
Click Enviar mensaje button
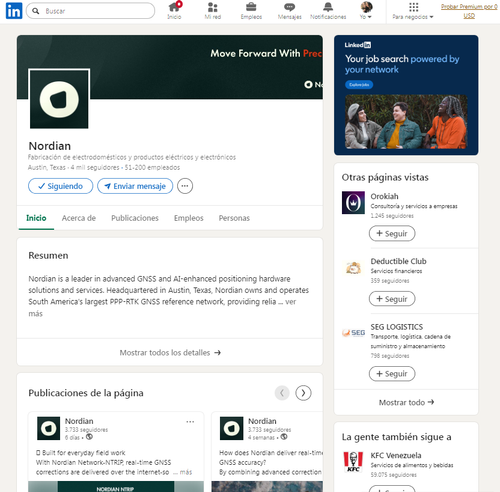(135, 186)
